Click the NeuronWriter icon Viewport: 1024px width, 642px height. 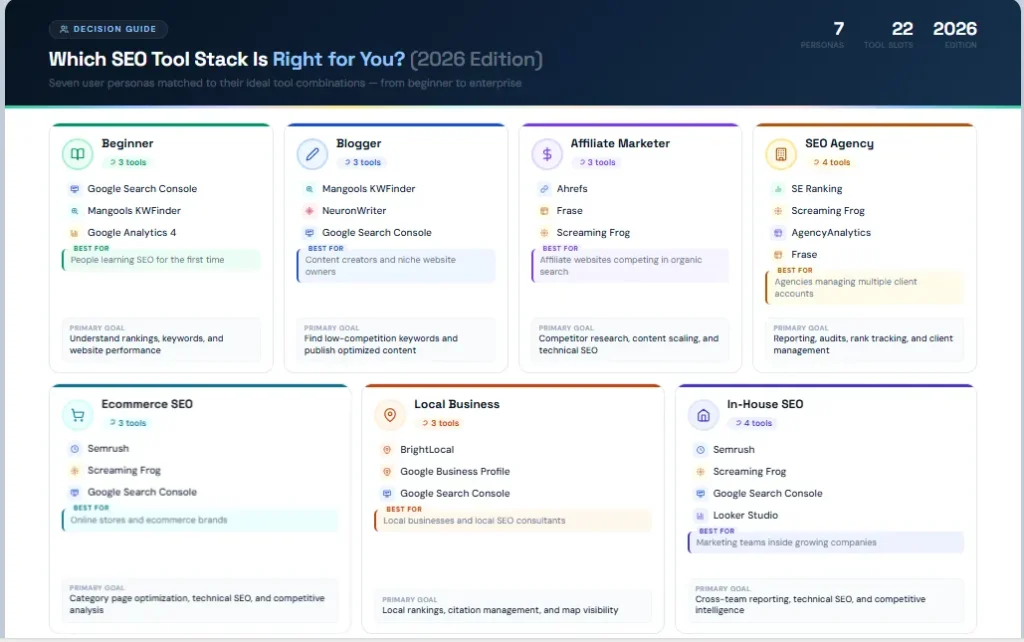(309, 211)
